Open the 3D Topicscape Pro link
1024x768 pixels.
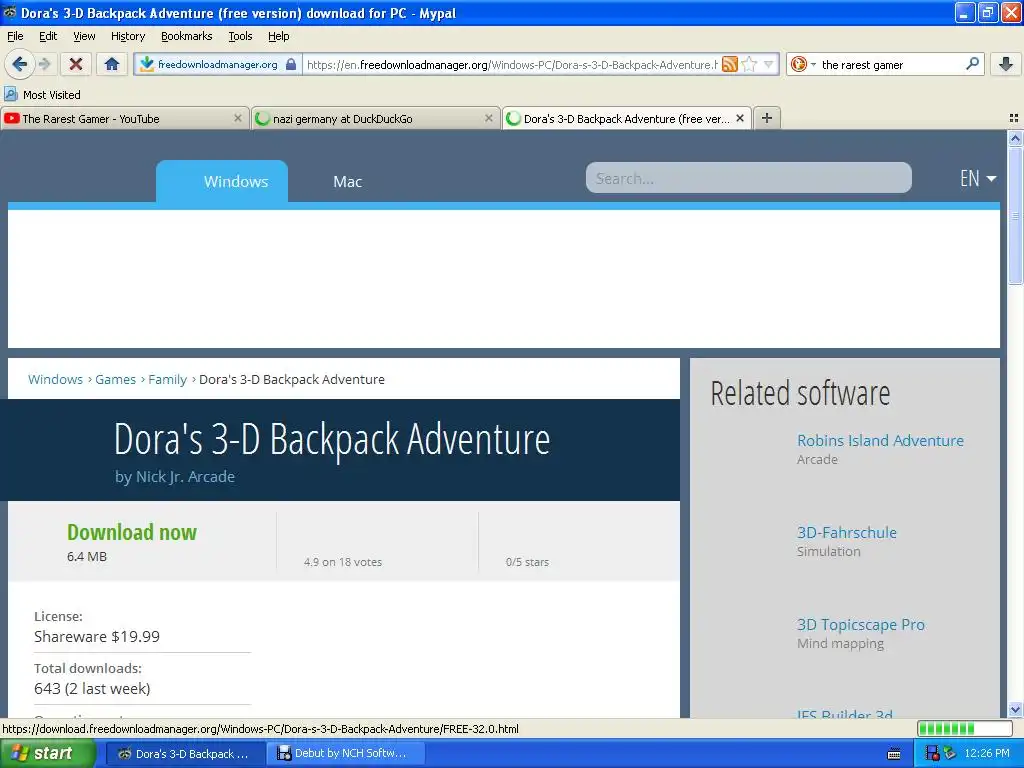pyautogui.click(x=861, y=625)
